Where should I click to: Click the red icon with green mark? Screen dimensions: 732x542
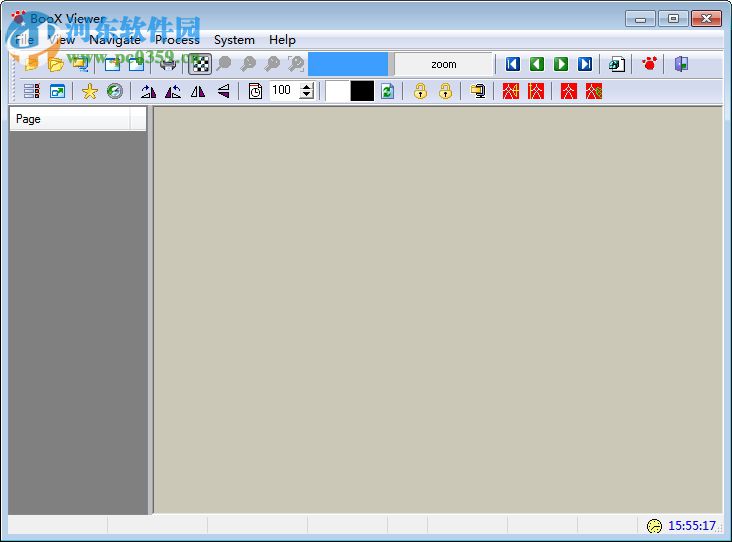pos(594,91)
